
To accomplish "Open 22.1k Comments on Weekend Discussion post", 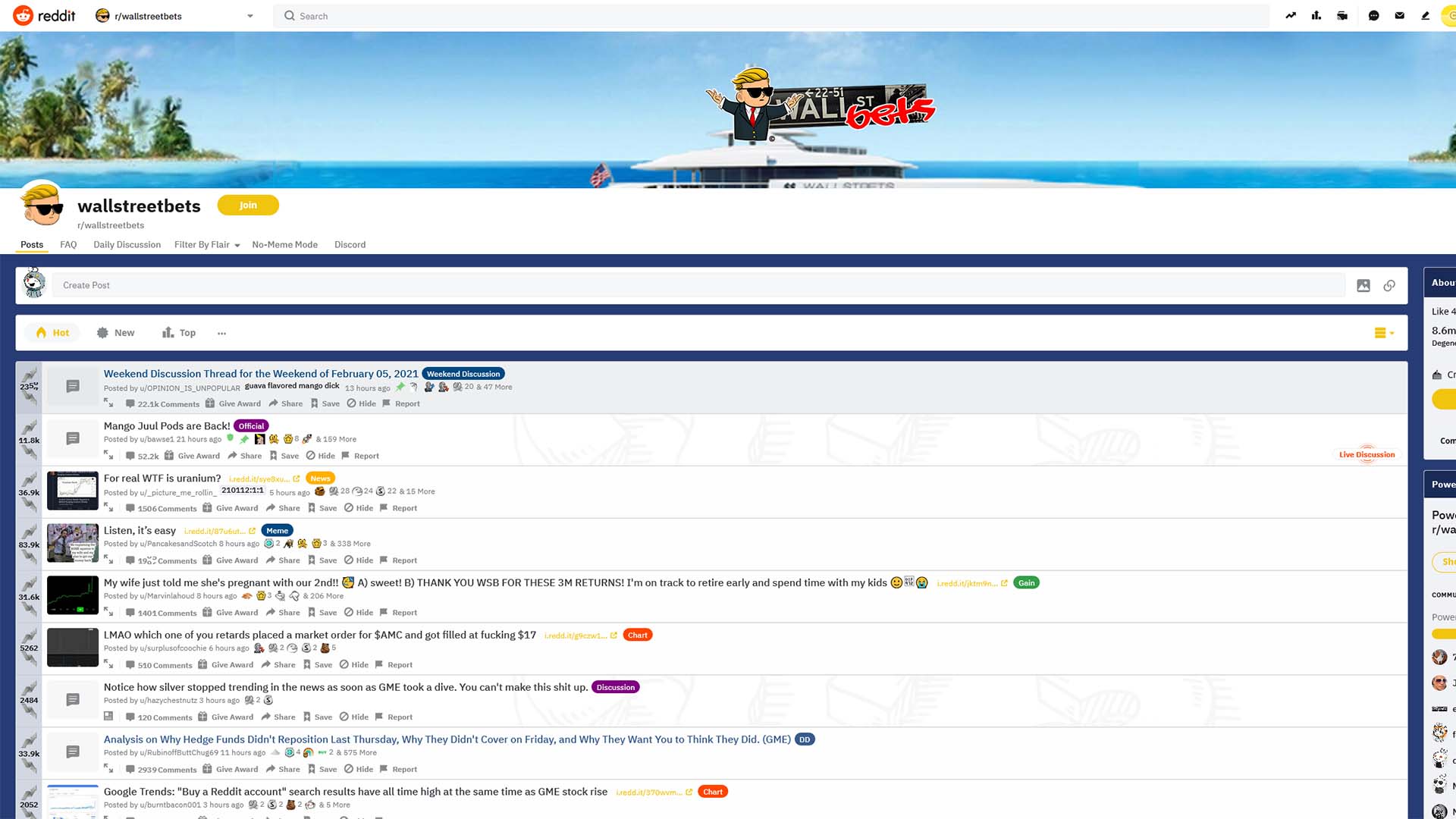I will pos(162,403).
